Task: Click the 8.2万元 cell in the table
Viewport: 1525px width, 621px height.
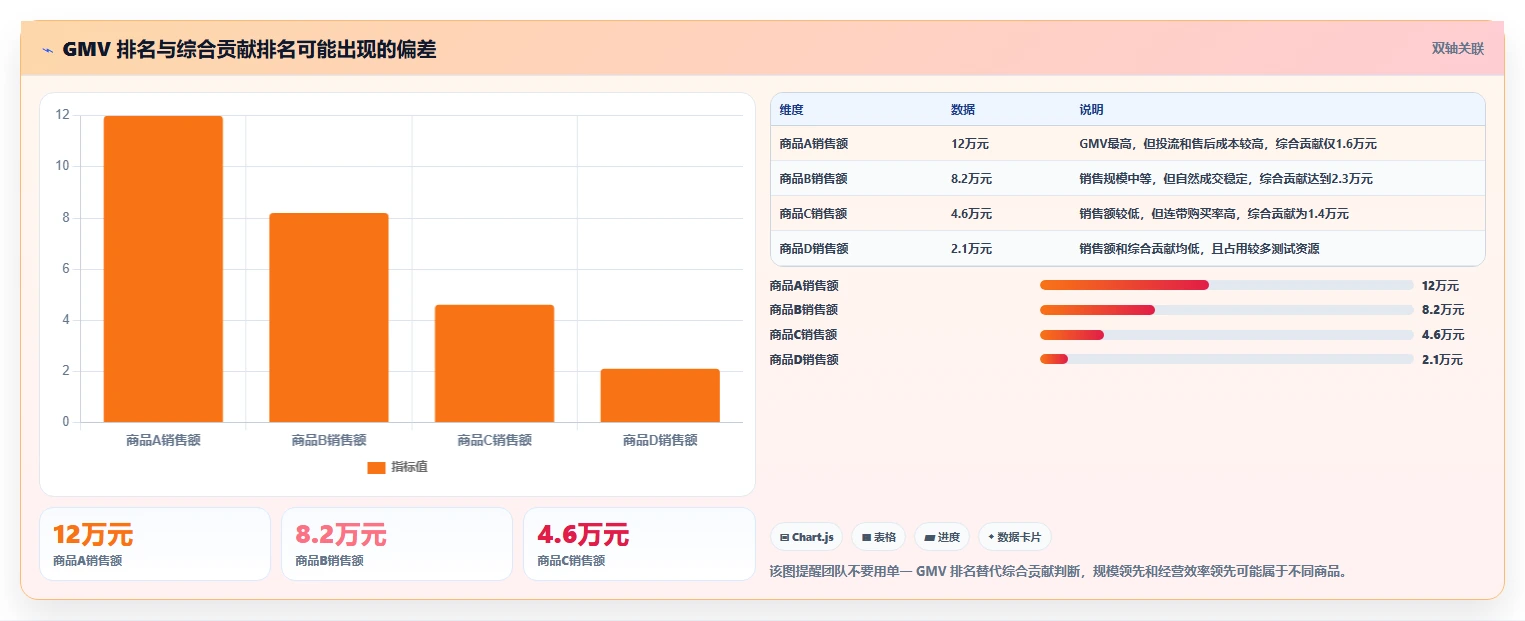Action: (972, 179)
